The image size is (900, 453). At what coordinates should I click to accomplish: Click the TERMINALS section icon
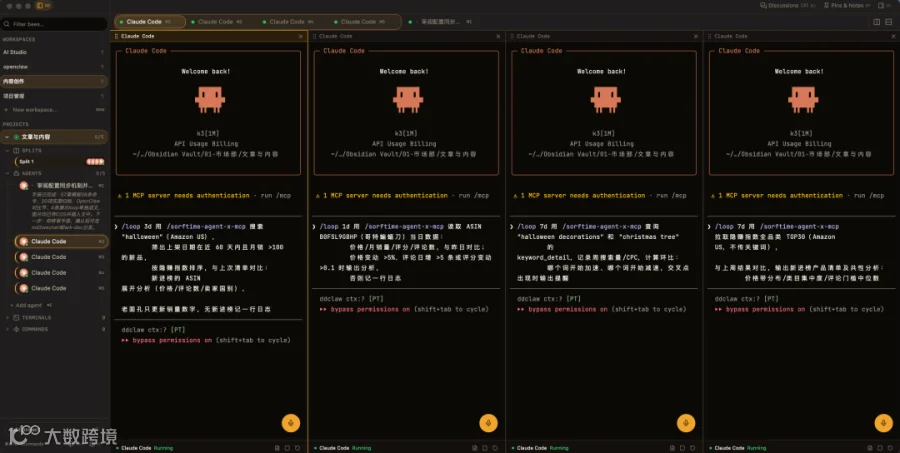click(17, 318)
